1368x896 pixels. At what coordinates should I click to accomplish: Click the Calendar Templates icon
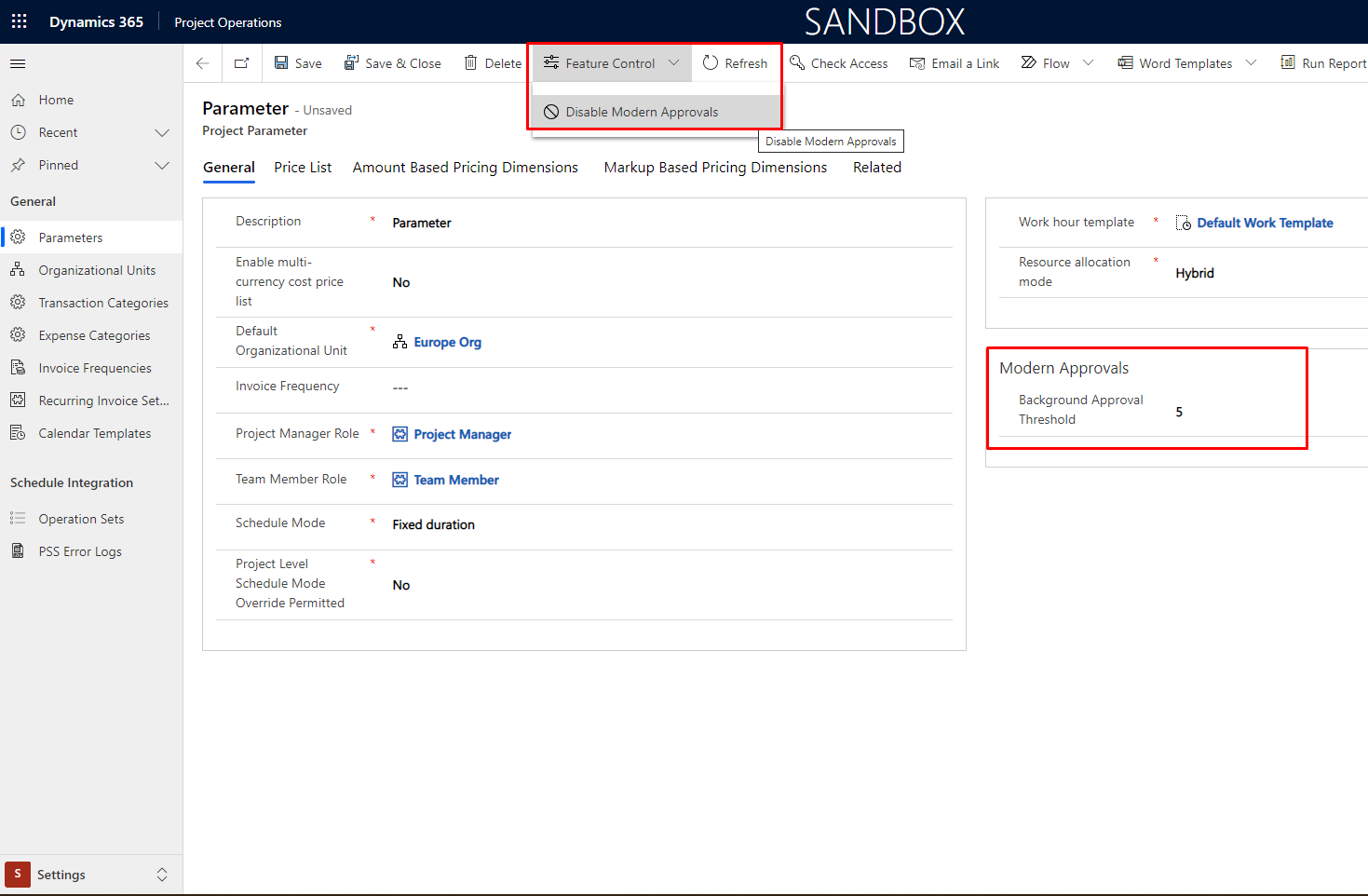(x=18, y=432)
